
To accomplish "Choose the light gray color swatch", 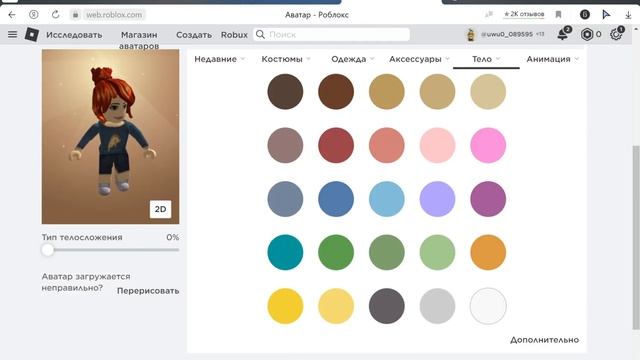I will pos(437,306).
